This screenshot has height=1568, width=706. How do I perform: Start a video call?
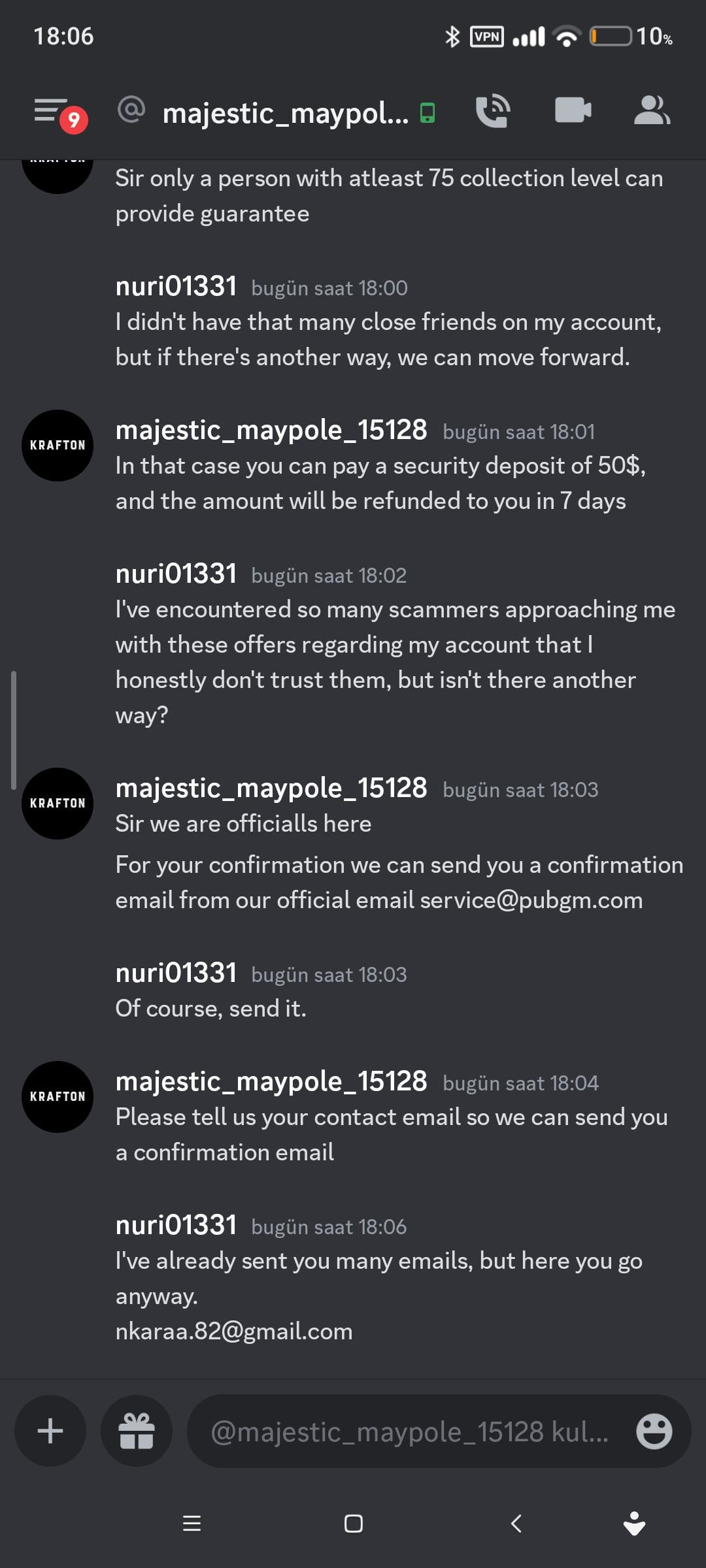pyautogui.click(x=573, y=110)
